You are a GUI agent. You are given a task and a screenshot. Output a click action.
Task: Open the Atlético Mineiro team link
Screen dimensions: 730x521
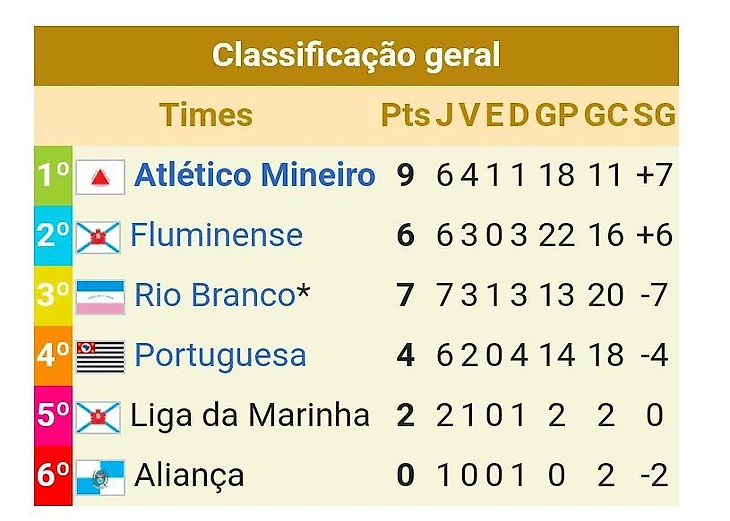point(254,175)
